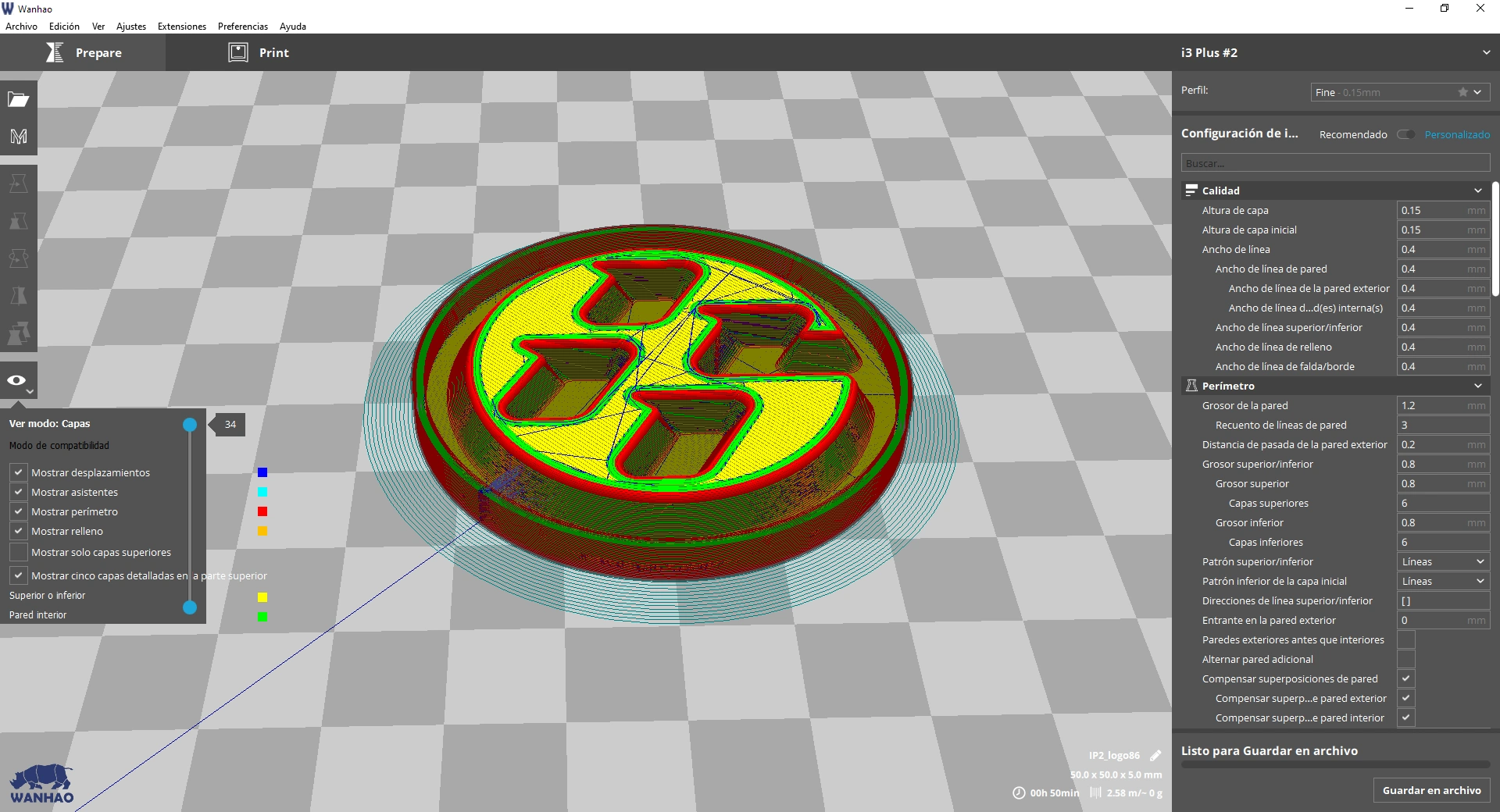Open the Preferencias menu
The width and height of the screenshot is (1500, 812).
[x=243, y=26]
